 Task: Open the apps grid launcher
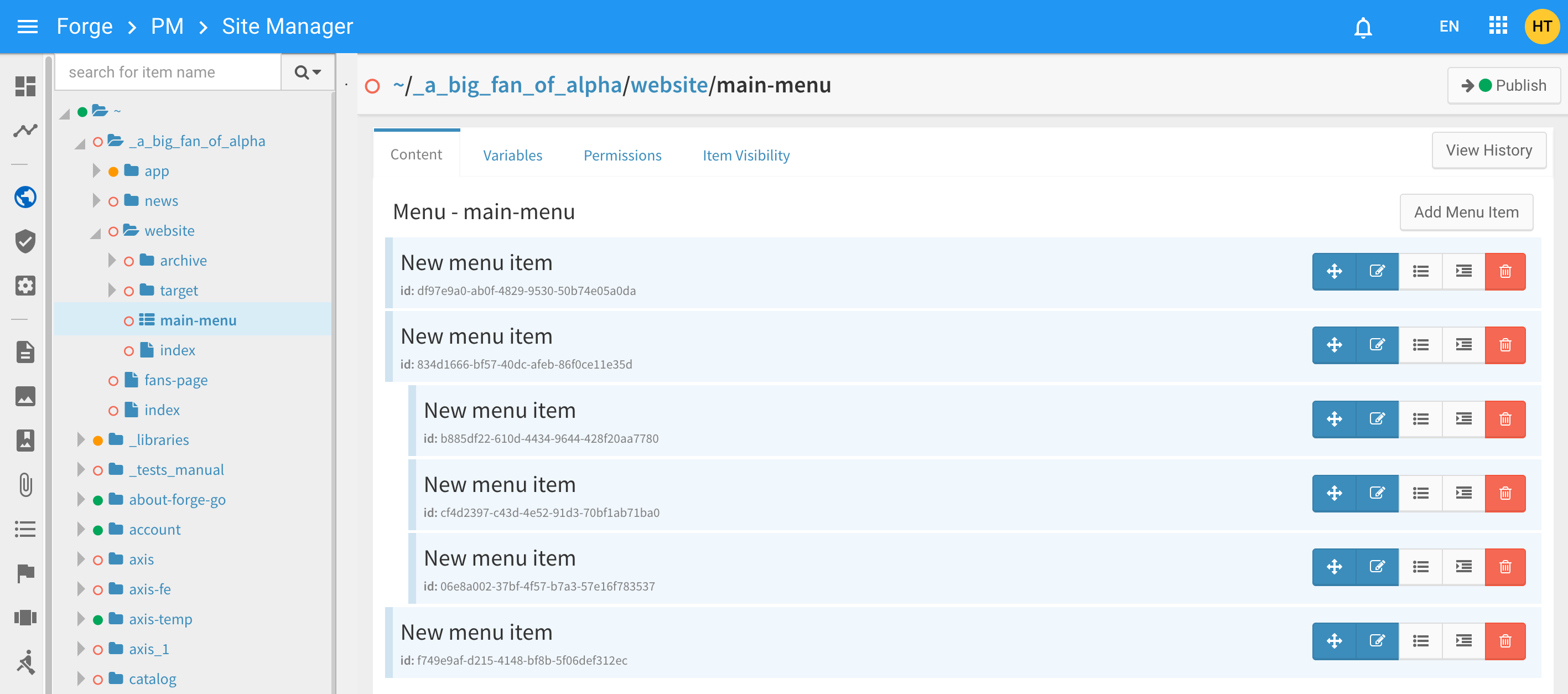[1497, 26]
